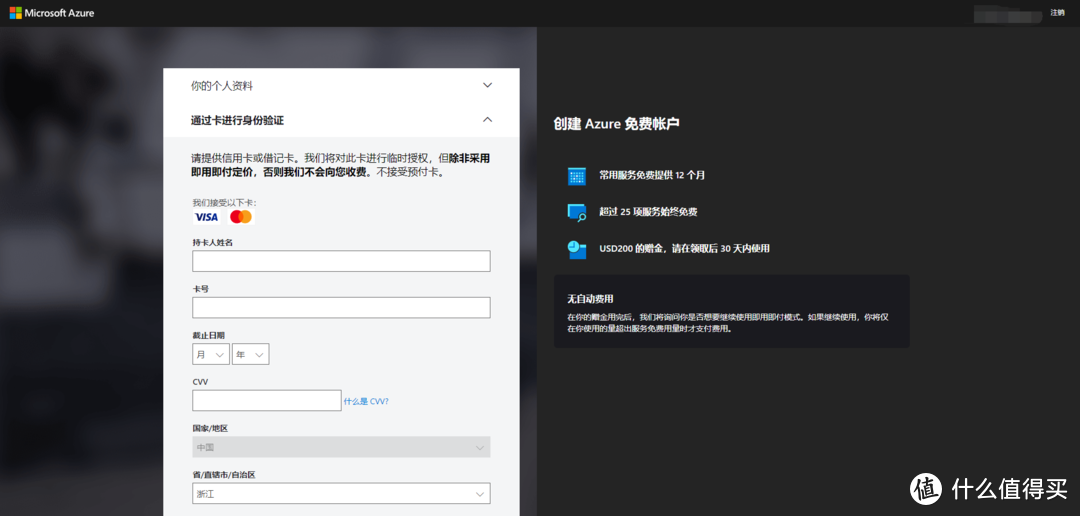Click the icon beside USD200 的赠金

tap(576, 249)
